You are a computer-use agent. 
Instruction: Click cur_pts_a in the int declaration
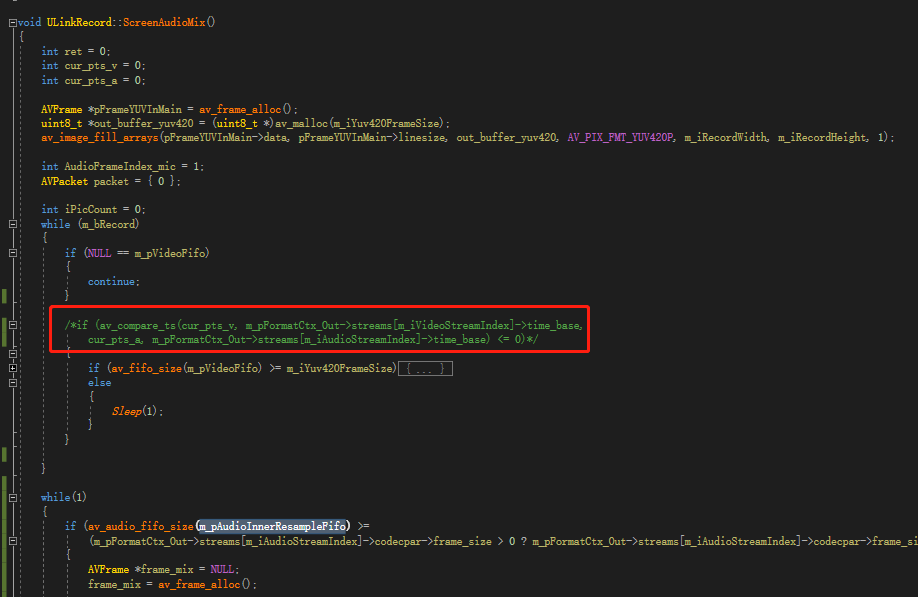(91, 80)
